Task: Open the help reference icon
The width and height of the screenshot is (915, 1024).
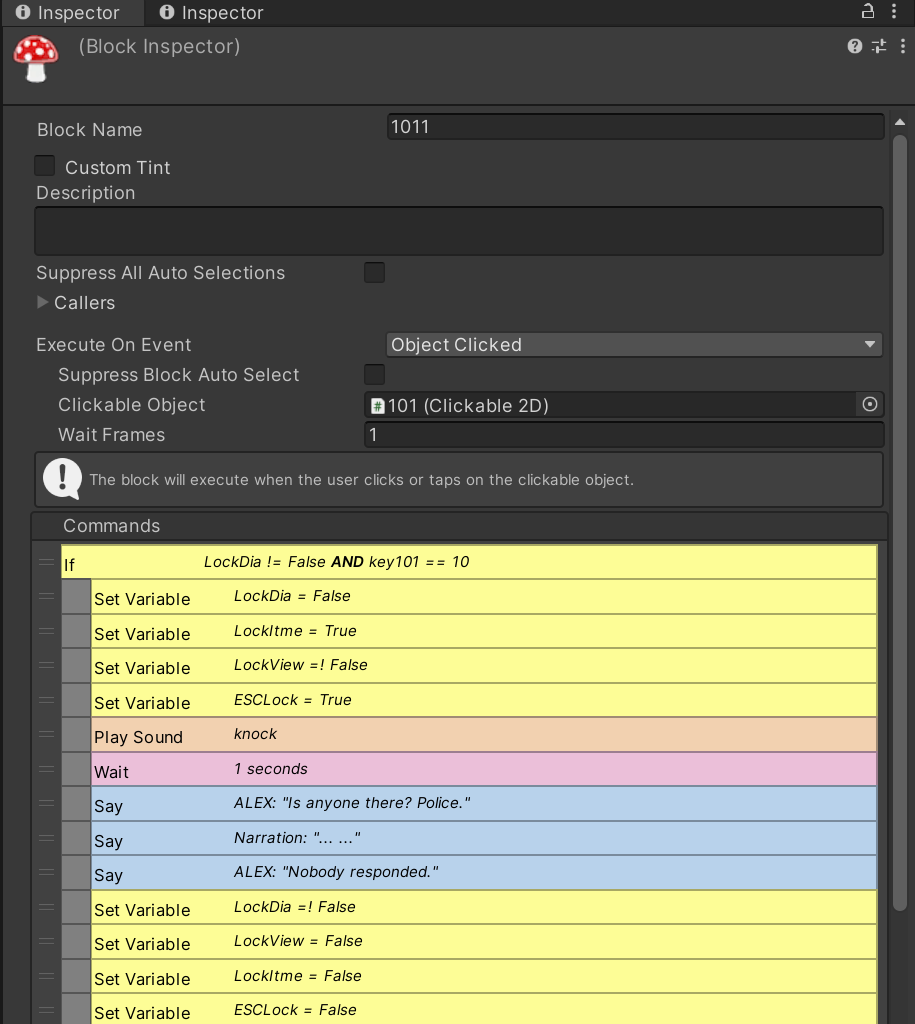Action: [854, 46]
